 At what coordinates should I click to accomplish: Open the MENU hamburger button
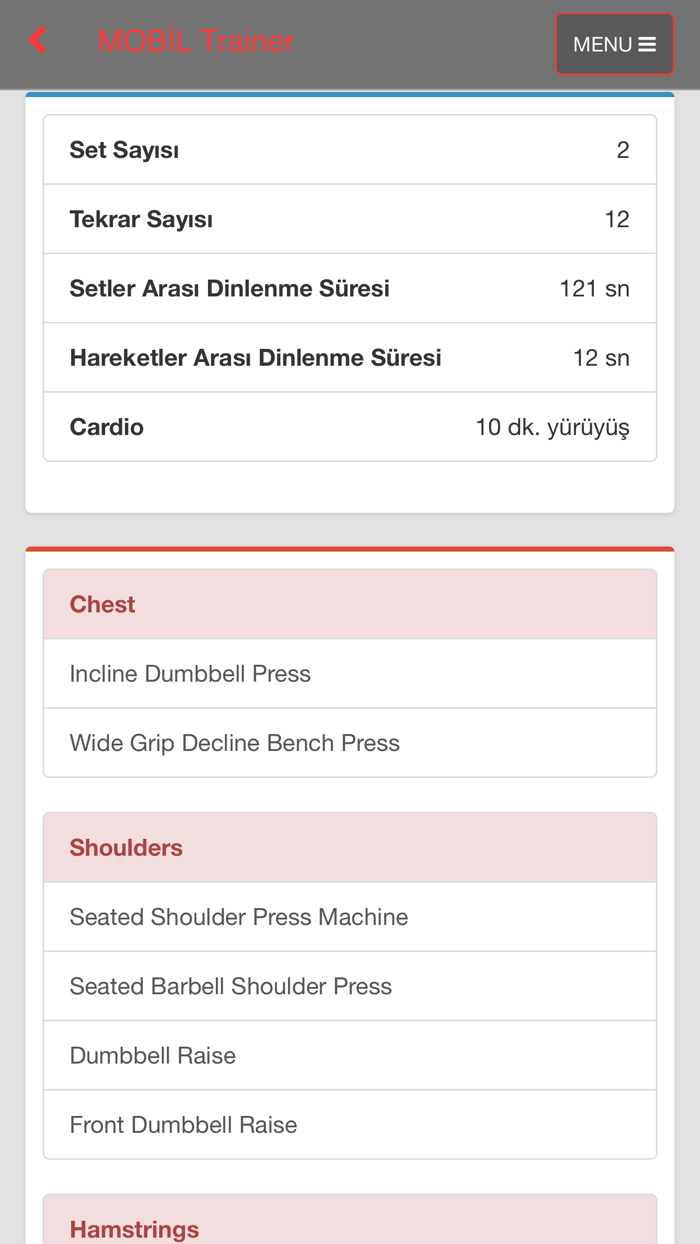click(x=614, y=44)
